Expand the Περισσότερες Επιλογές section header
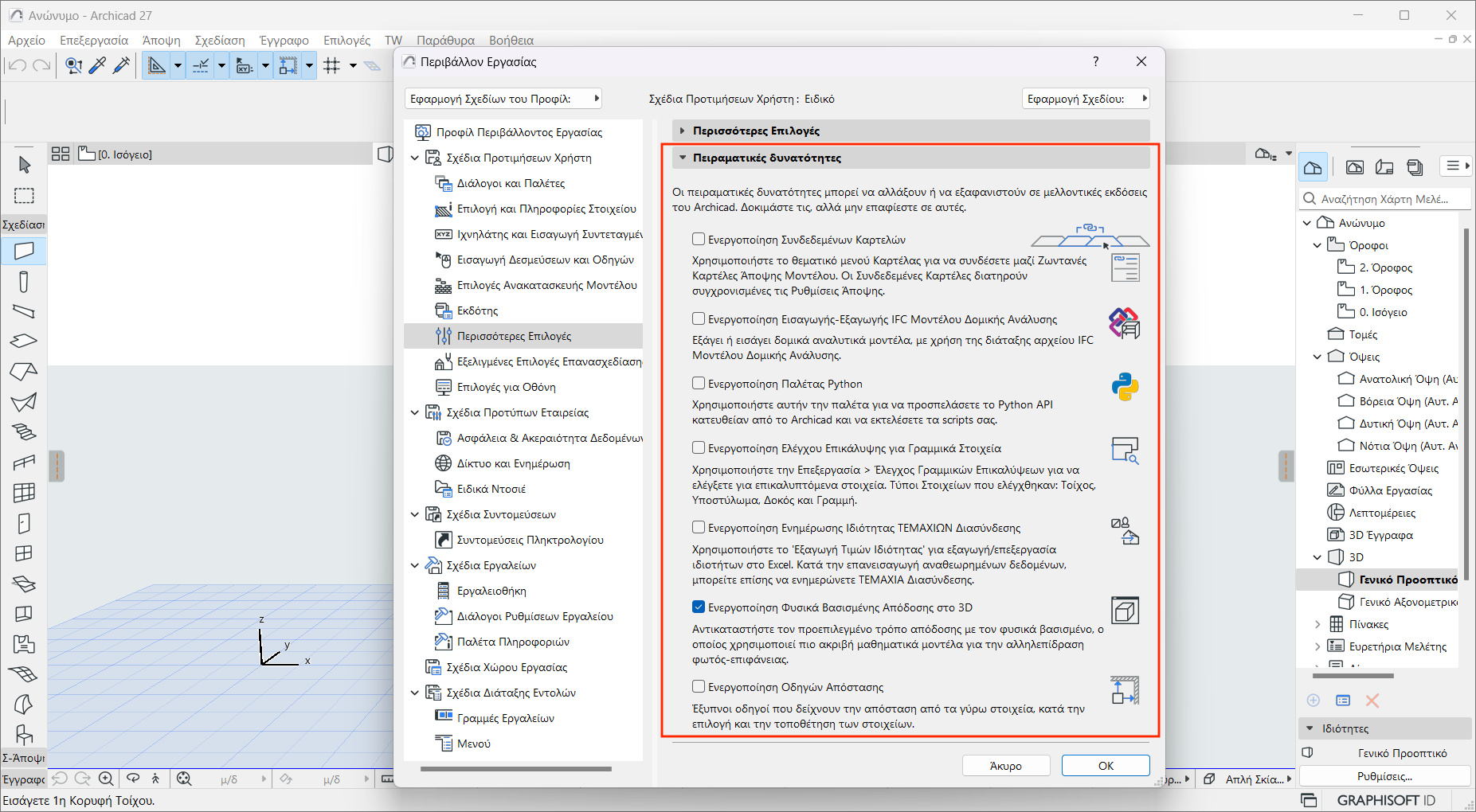This screenshot has width=1476, height=812. (911, 131)
